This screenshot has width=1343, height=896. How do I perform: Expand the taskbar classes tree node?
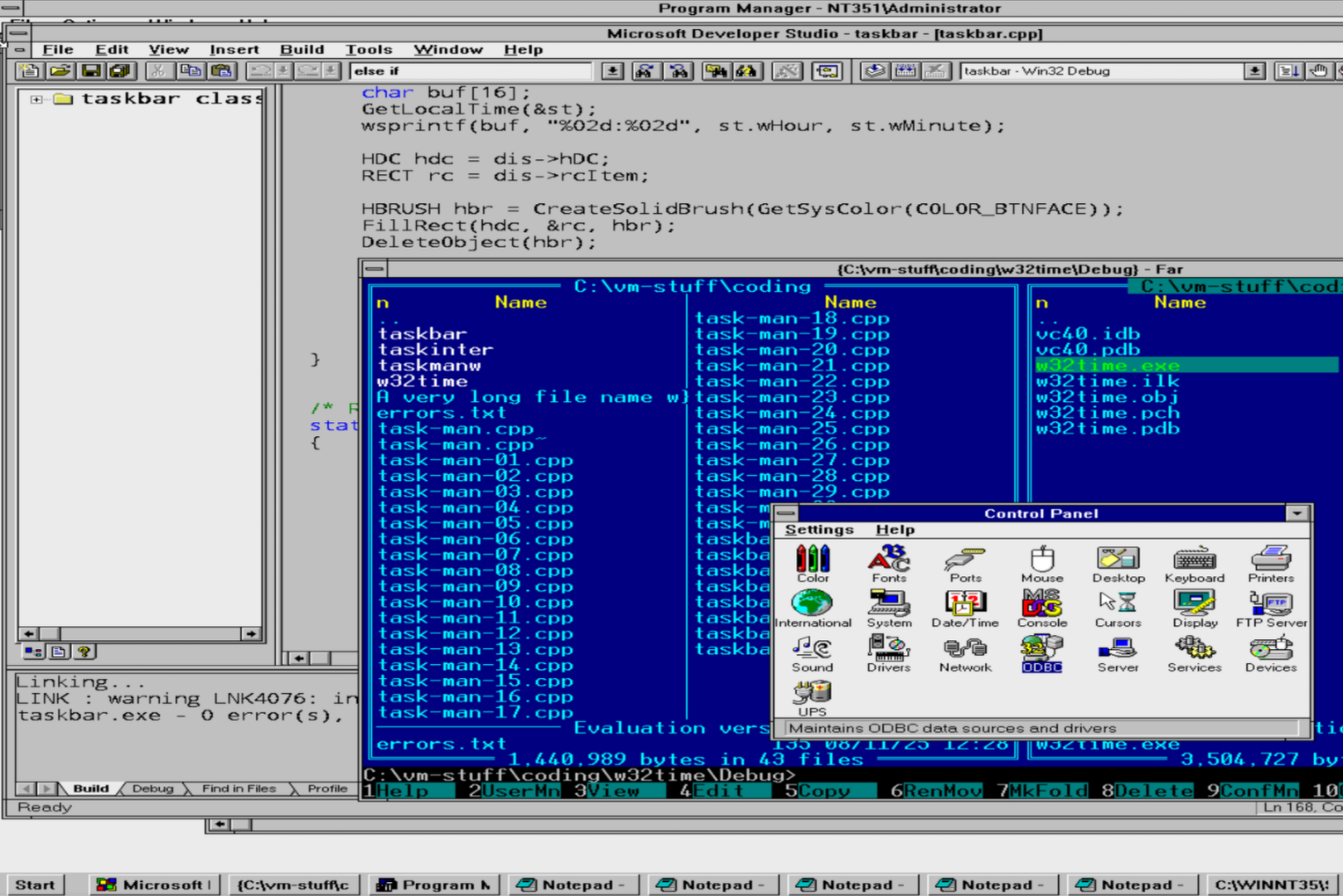coord(36,99)
